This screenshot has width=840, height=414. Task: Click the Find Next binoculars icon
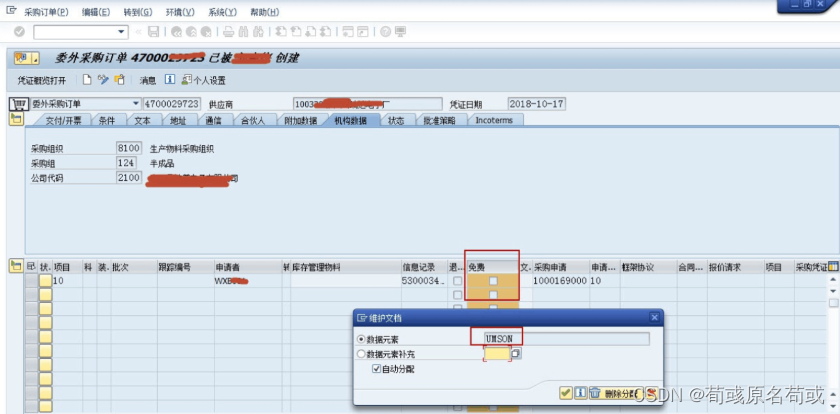coord(258,32)
